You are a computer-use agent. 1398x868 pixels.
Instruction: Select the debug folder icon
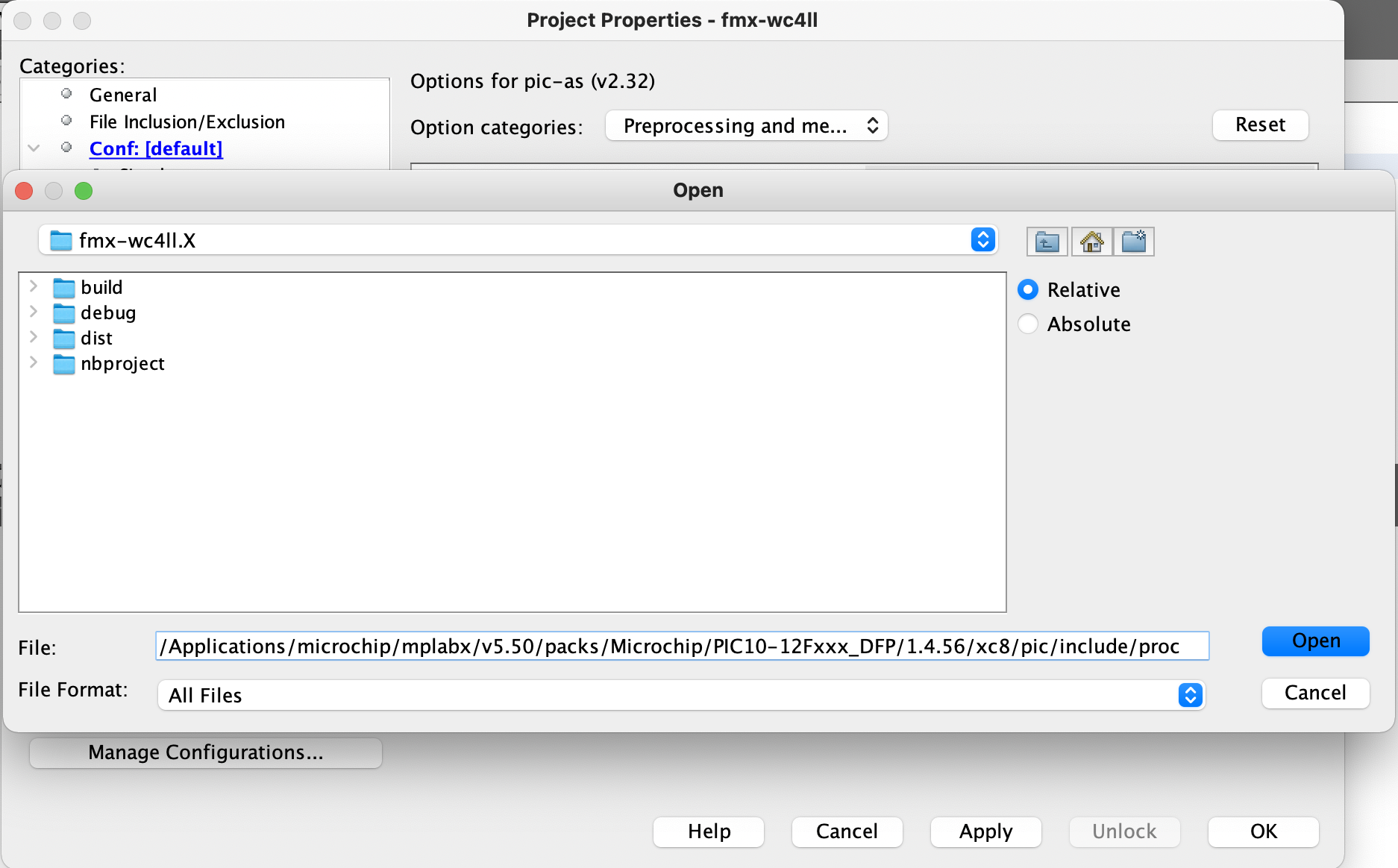64,313
